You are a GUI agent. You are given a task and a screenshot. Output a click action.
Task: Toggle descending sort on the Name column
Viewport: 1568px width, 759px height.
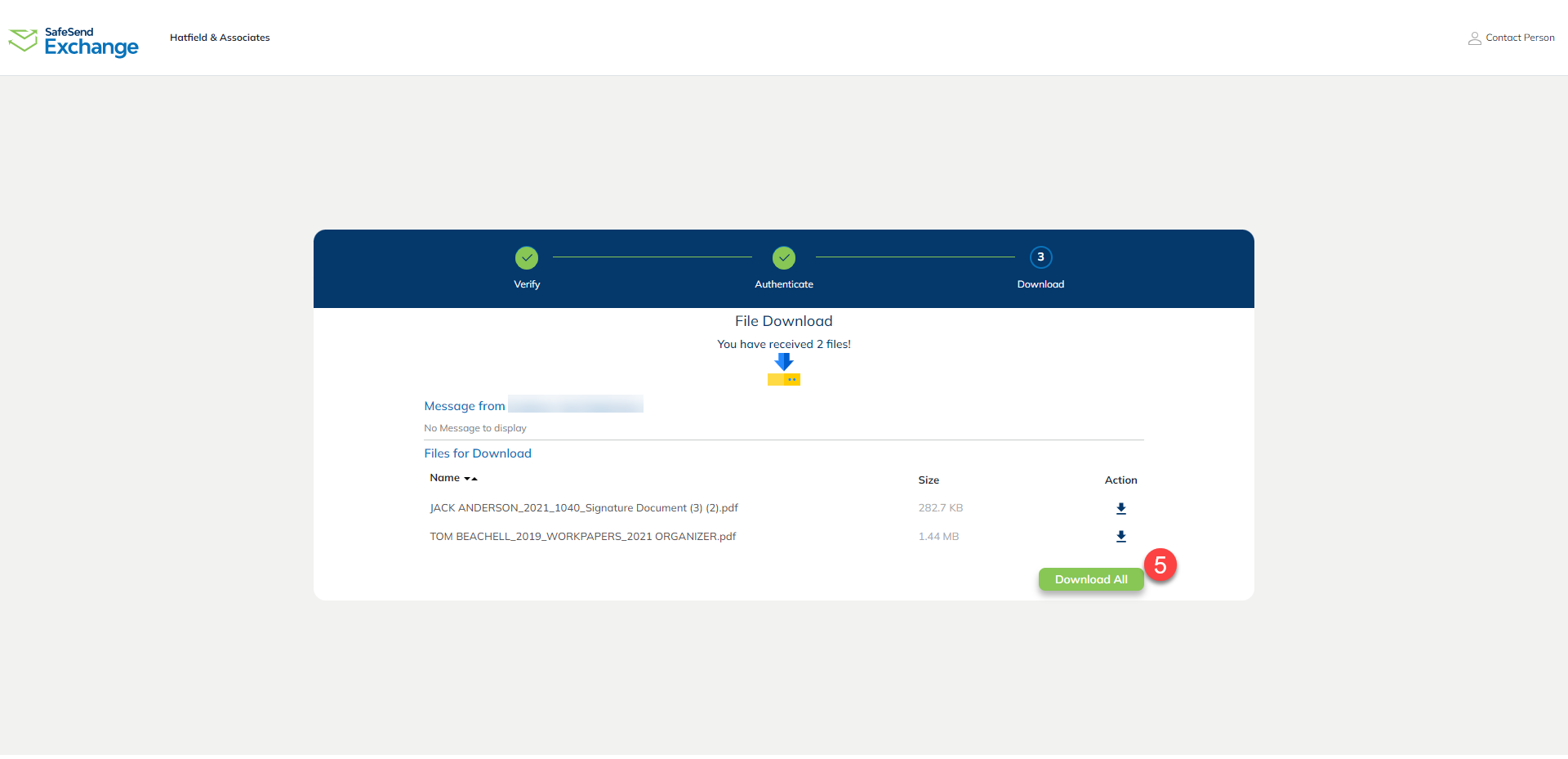point(465,478)
